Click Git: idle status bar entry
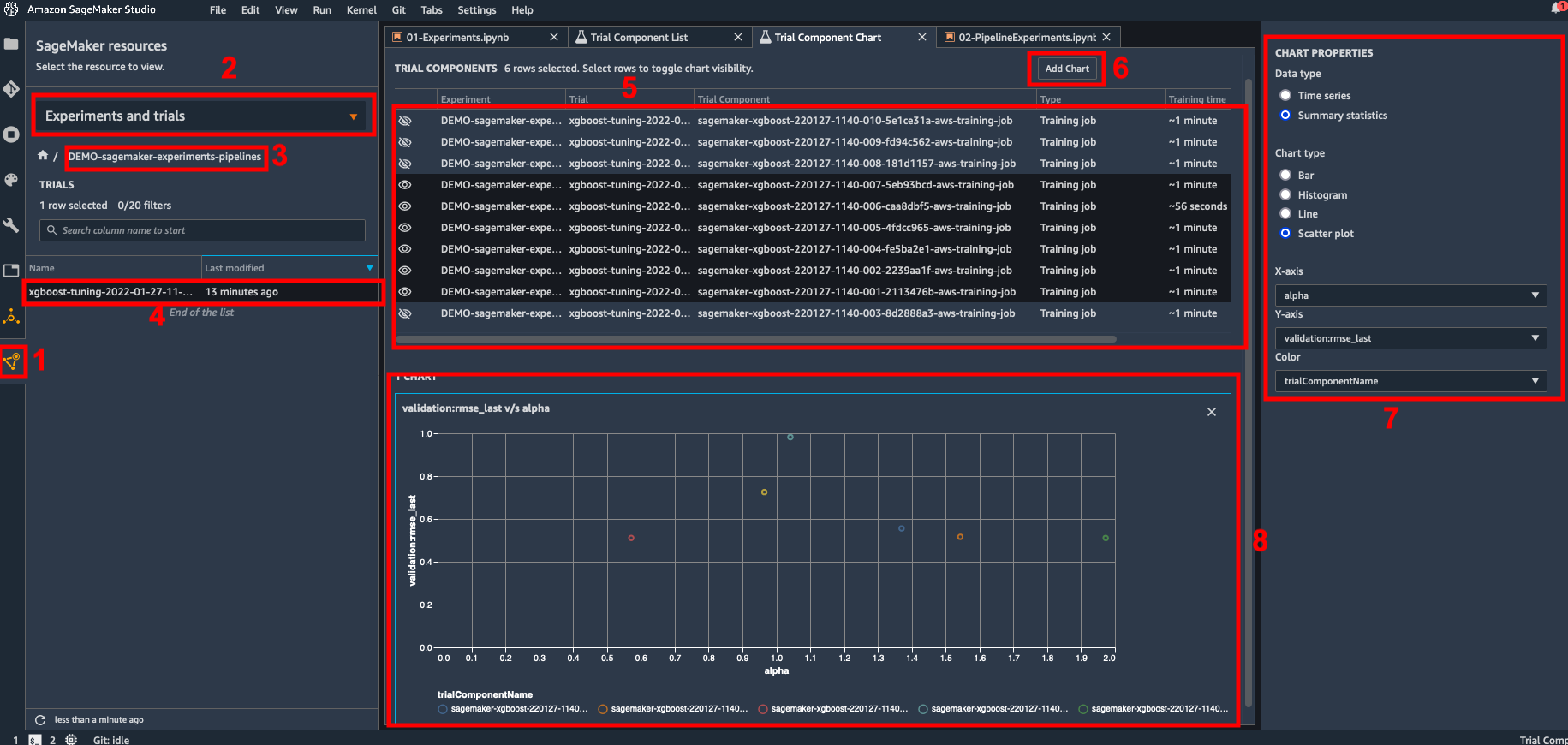The image size is (1568, 745). pos(111,740)
